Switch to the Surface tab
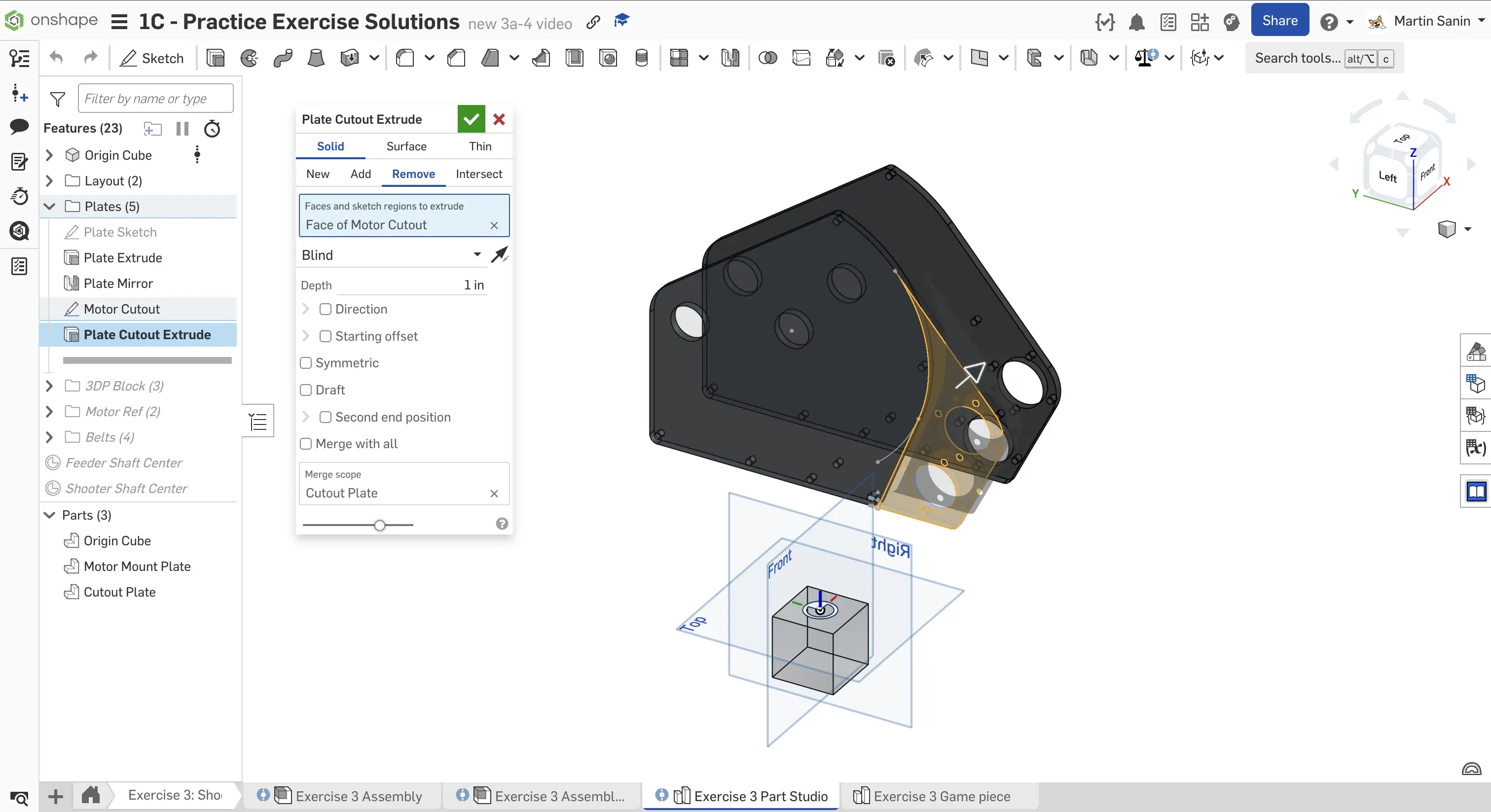Viewport: 1491px width, 812px height. coord(406,146)
